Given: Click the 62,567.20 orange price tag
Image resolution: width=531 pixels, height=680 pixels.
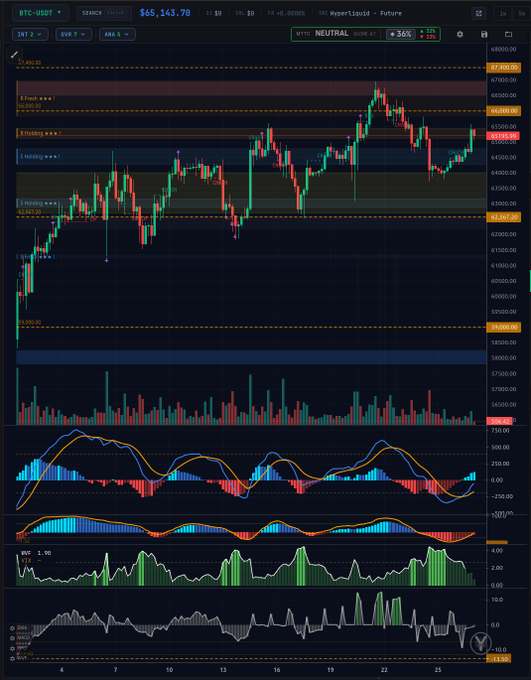Looking at the screenshot, I should point(504,216).
